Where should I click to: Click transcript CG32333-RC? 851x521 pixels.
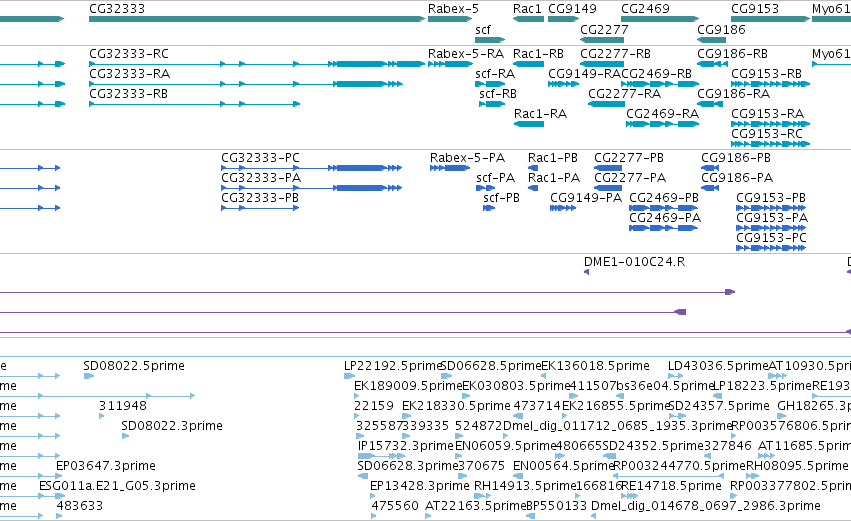click(x=129, y=54)
